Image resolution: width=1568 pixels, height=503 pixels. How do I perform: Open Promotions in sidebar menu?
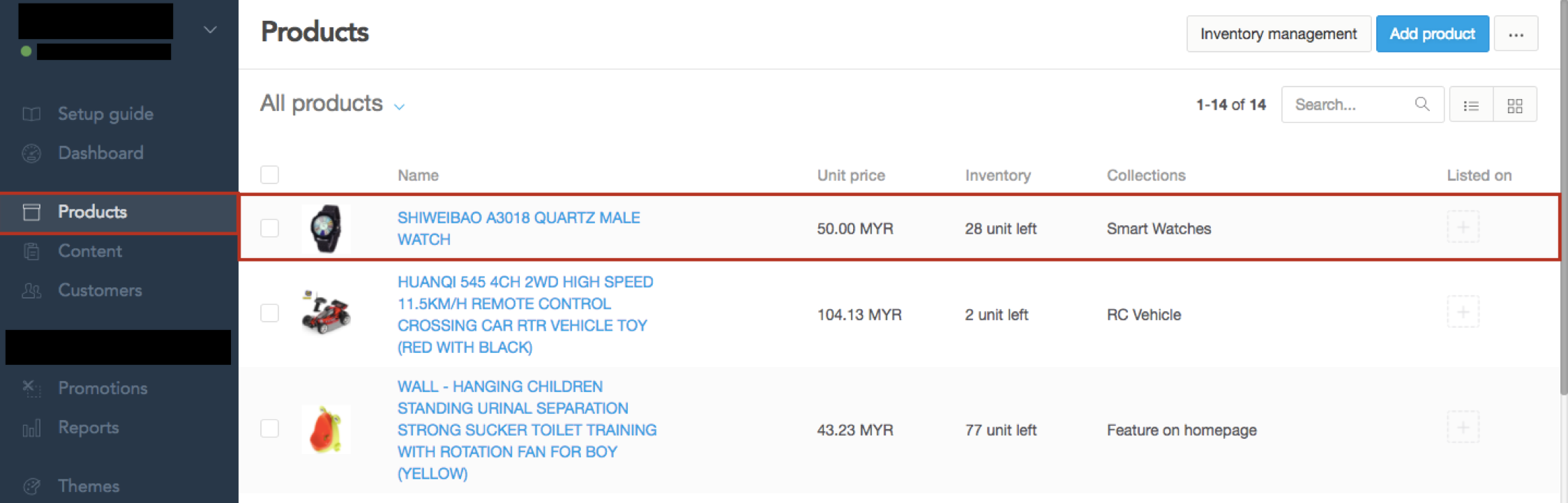[x=103, y=388]
